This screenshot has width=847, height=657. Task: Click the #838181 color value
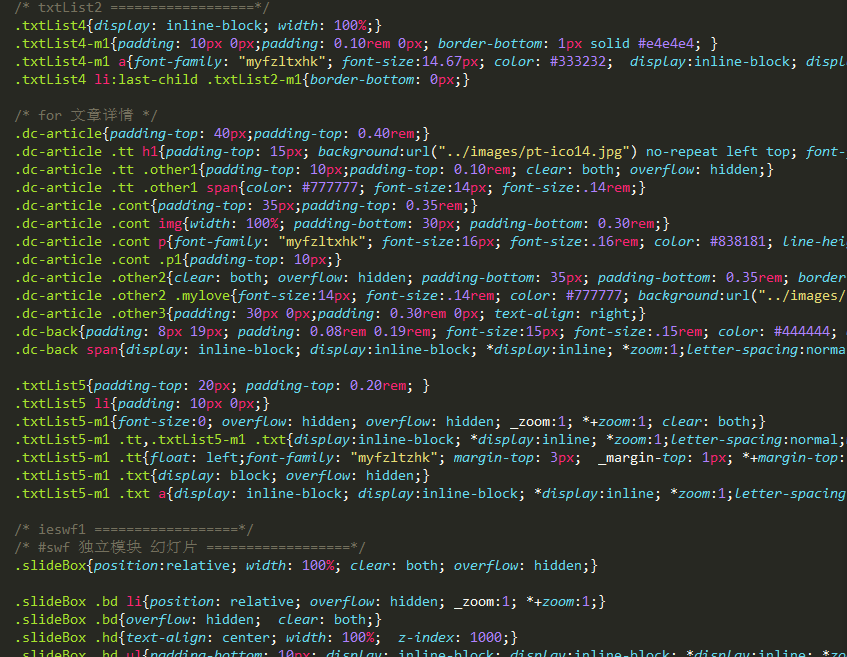click(x=737, y=242)
